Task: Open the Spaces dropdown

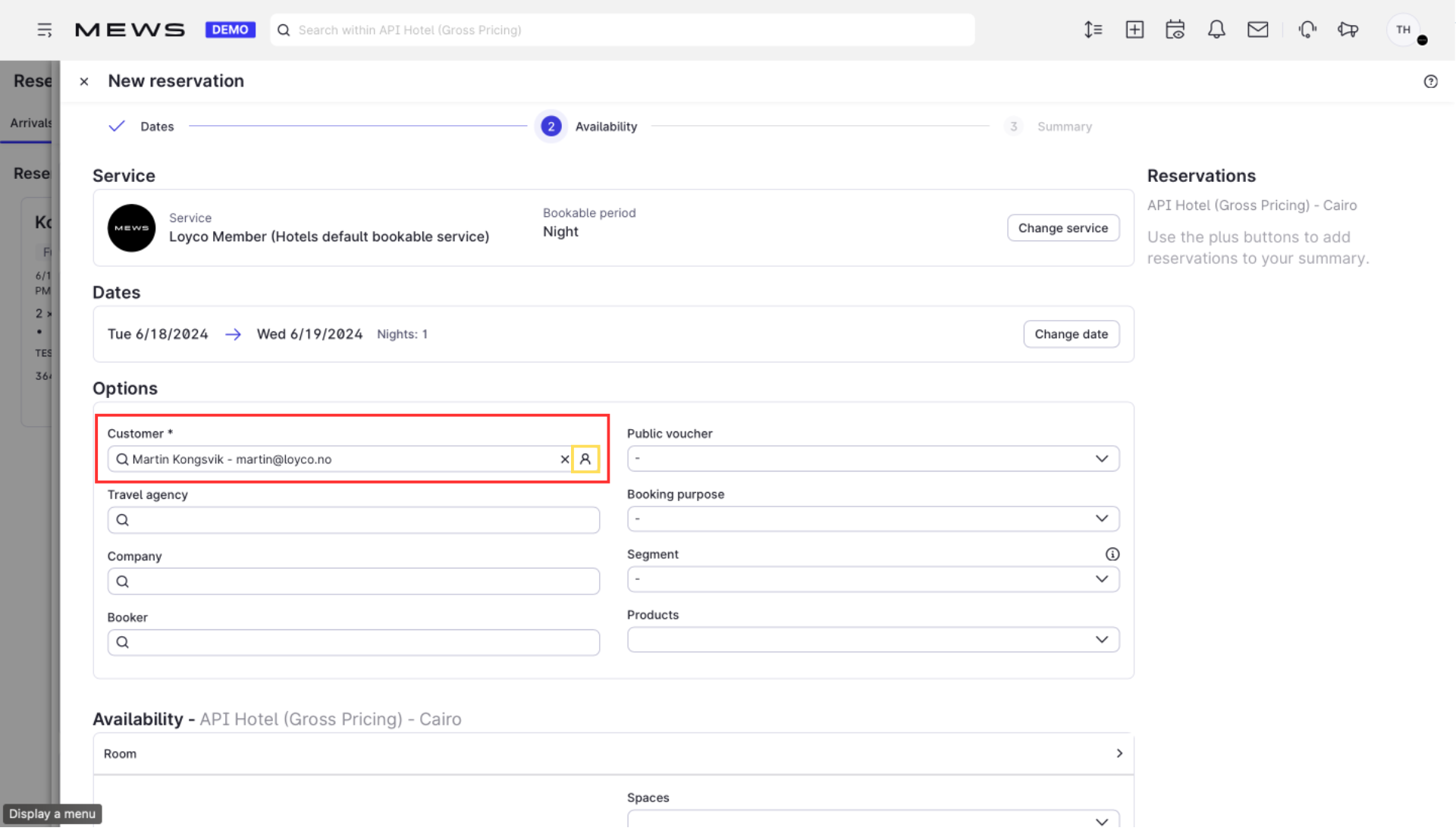Action: tap(873, 820)
